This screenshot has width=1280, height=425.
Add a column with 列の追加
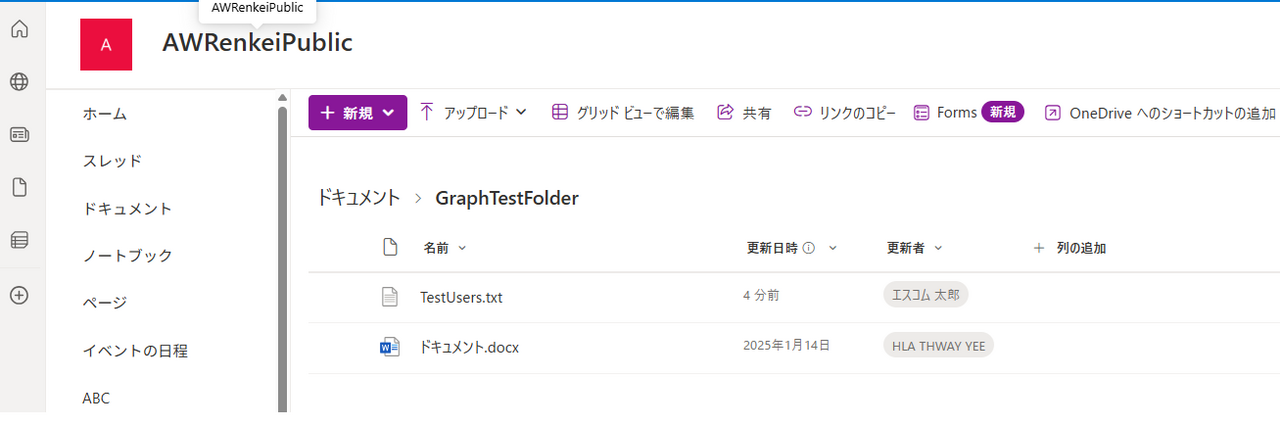1069,248
